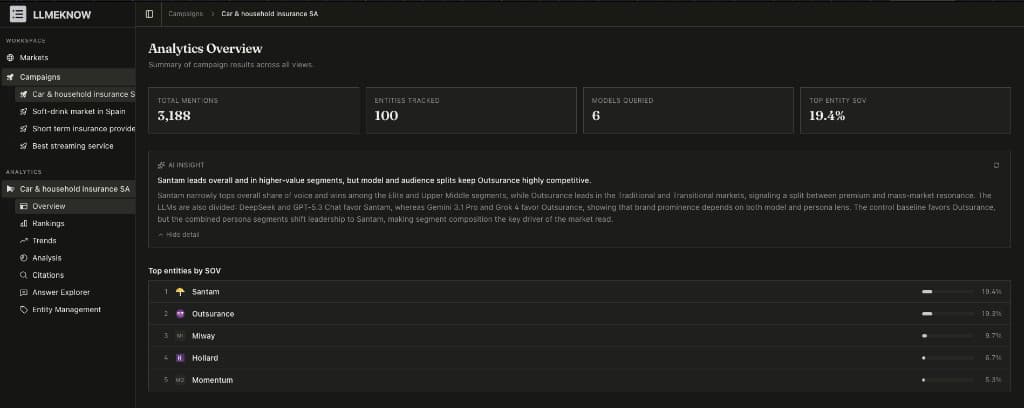Open Markets in the workspace sidebar
Image resolution: width=1024 pixels, height=408 pixels.
[x=33, y=58]
